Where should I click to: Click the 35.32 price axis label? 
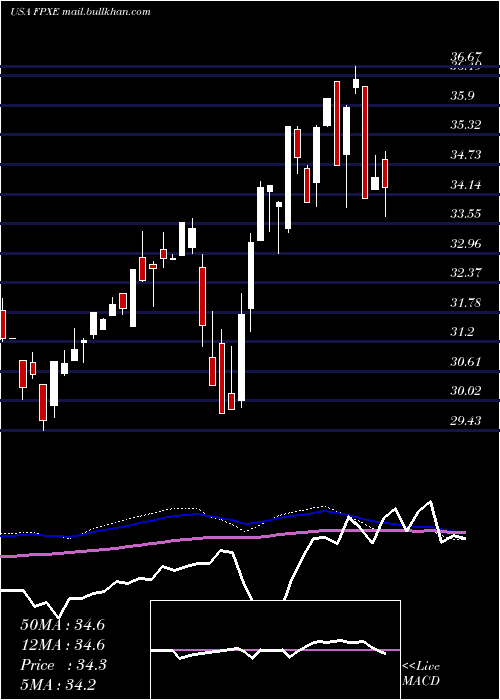tap(465, 125)
